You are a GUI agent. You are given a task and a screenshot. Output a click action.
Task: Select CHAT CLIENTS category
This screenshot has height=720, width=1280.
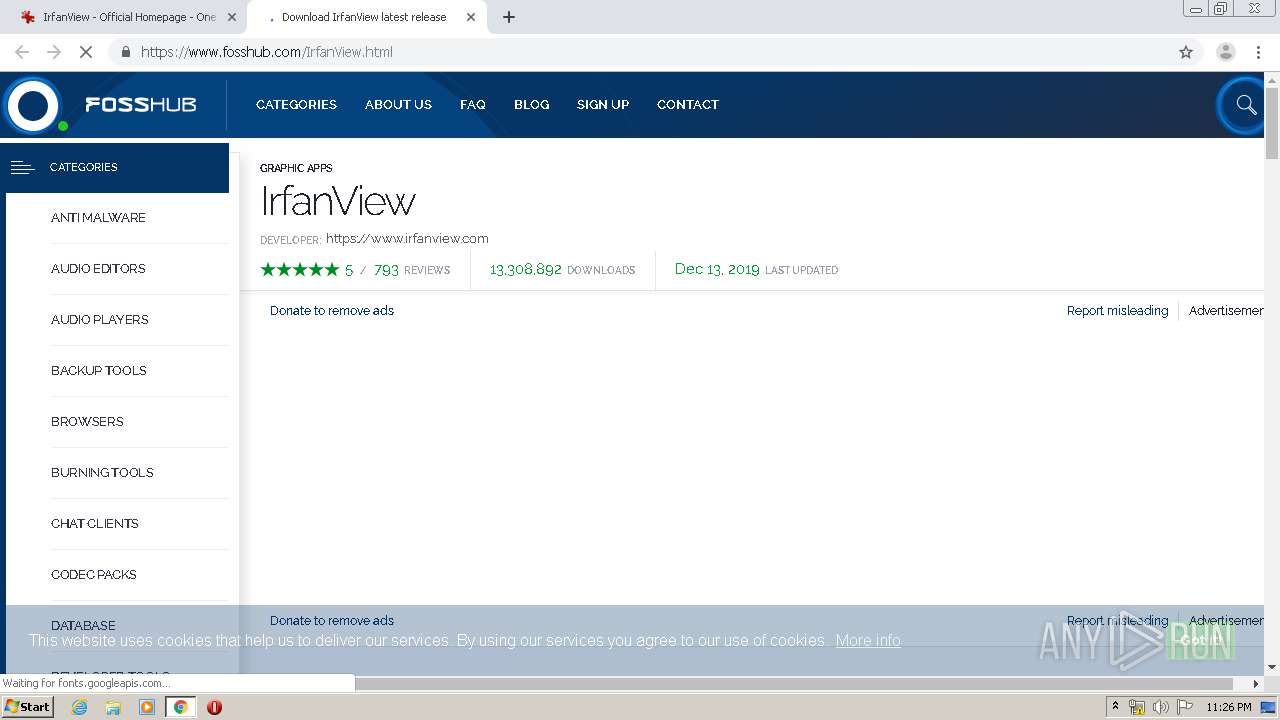[x=94, y=523]
